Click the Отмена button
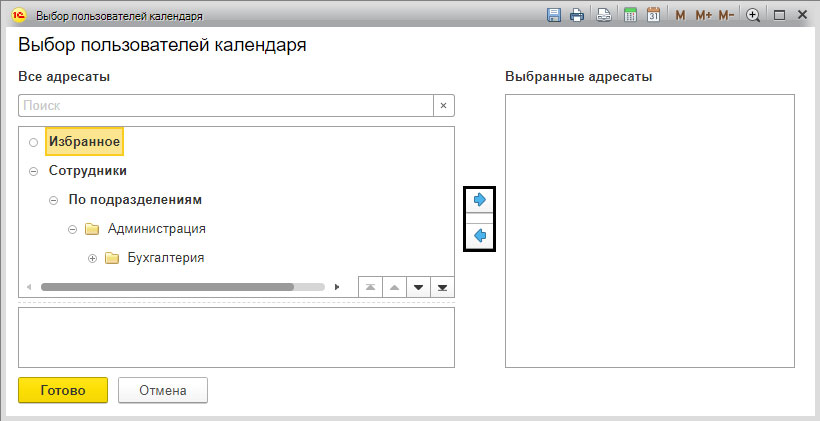The height and width of the screenshot is (421, 820). [162, 390]
